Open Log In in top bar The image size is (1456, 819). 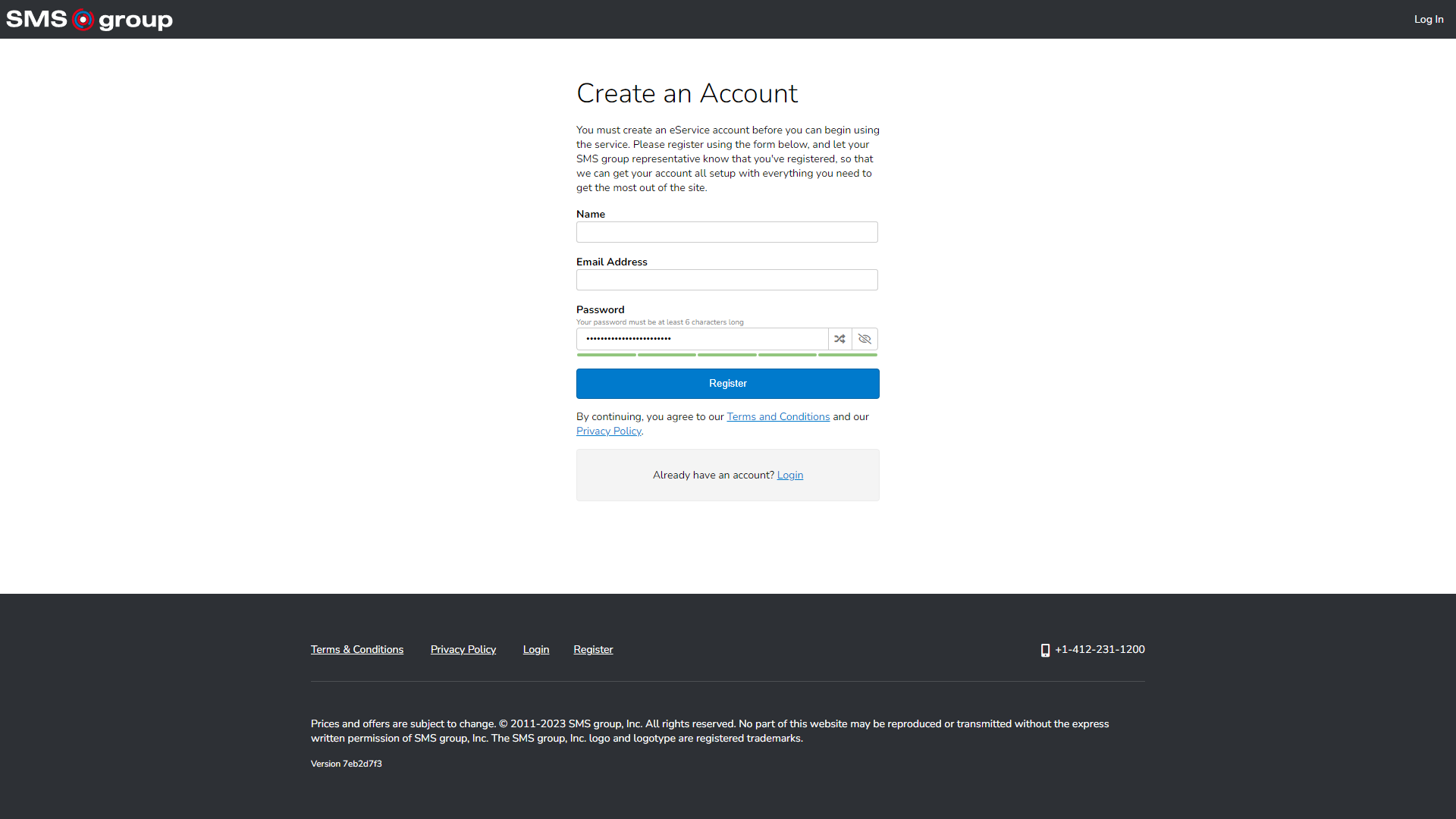[x=1428, y=19]
